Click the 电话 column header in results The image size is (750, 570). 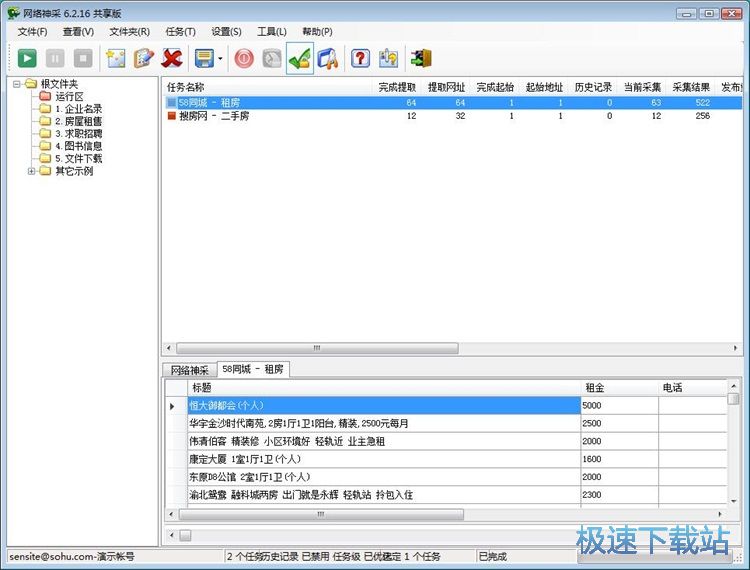pyautogui.click(x=693, y=388)
